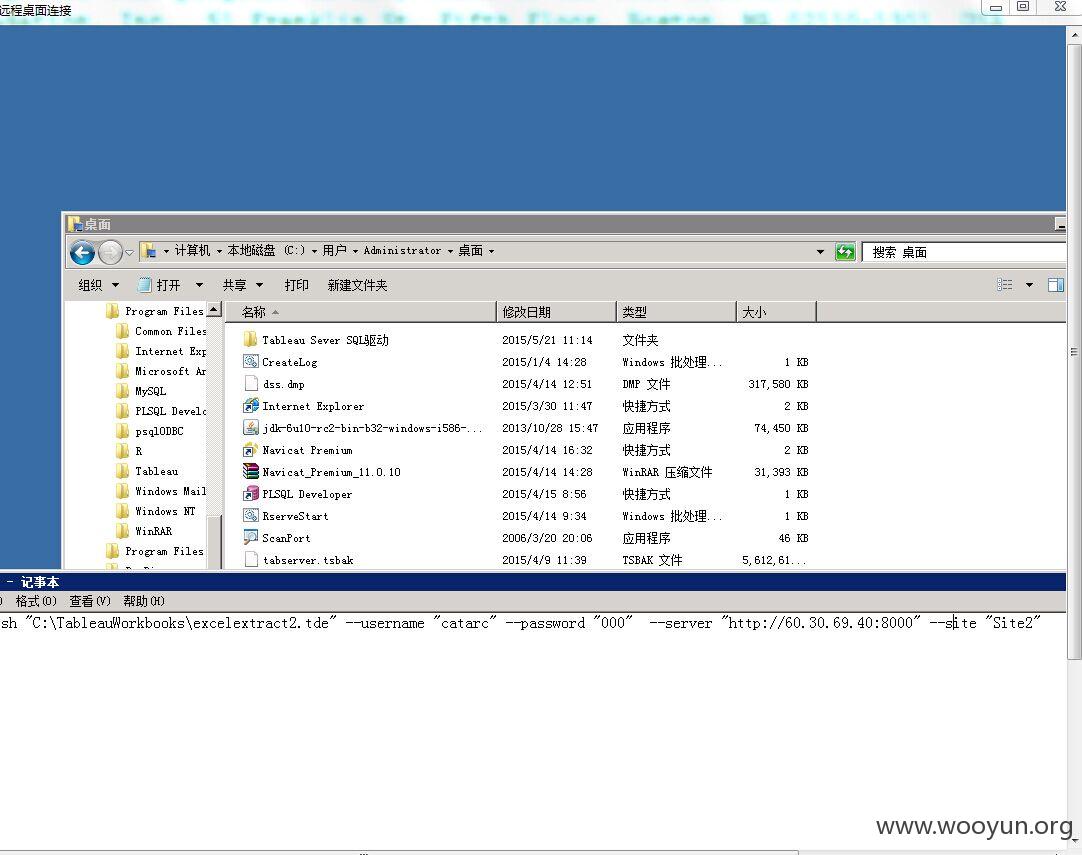Click the 317,580 KB size cell
Image resolution: width=1082 pixels, height=855 pixels.
(x=778, y=384)
